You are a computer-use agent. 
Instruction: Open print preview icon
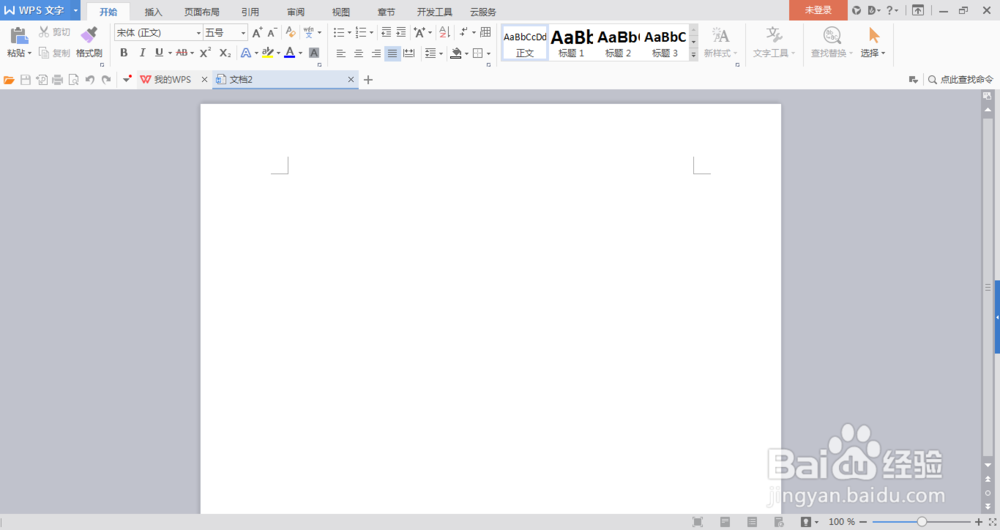click(73, 80)
